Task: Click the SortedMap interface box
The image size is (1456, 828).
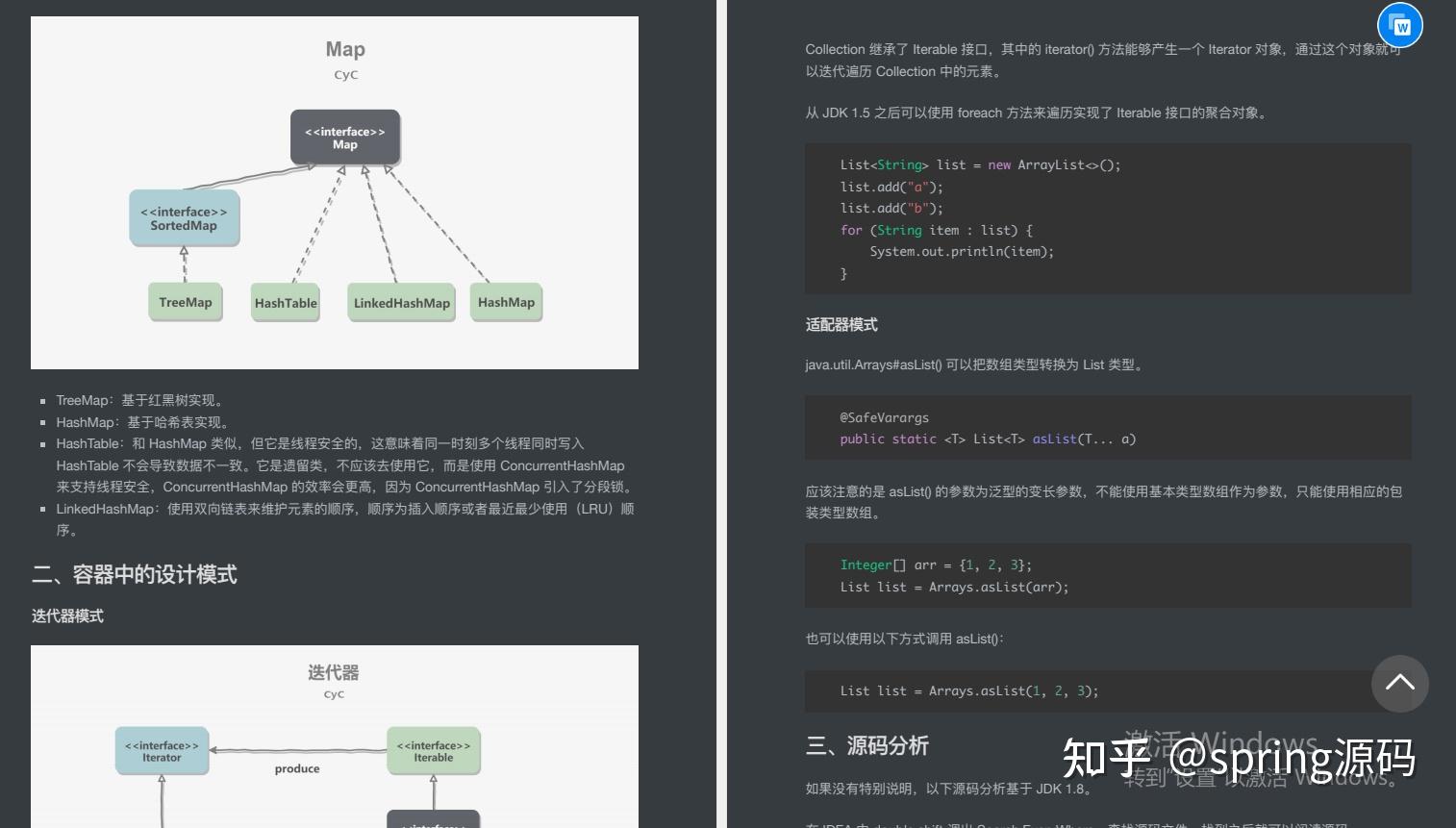Action: [184, 217]
